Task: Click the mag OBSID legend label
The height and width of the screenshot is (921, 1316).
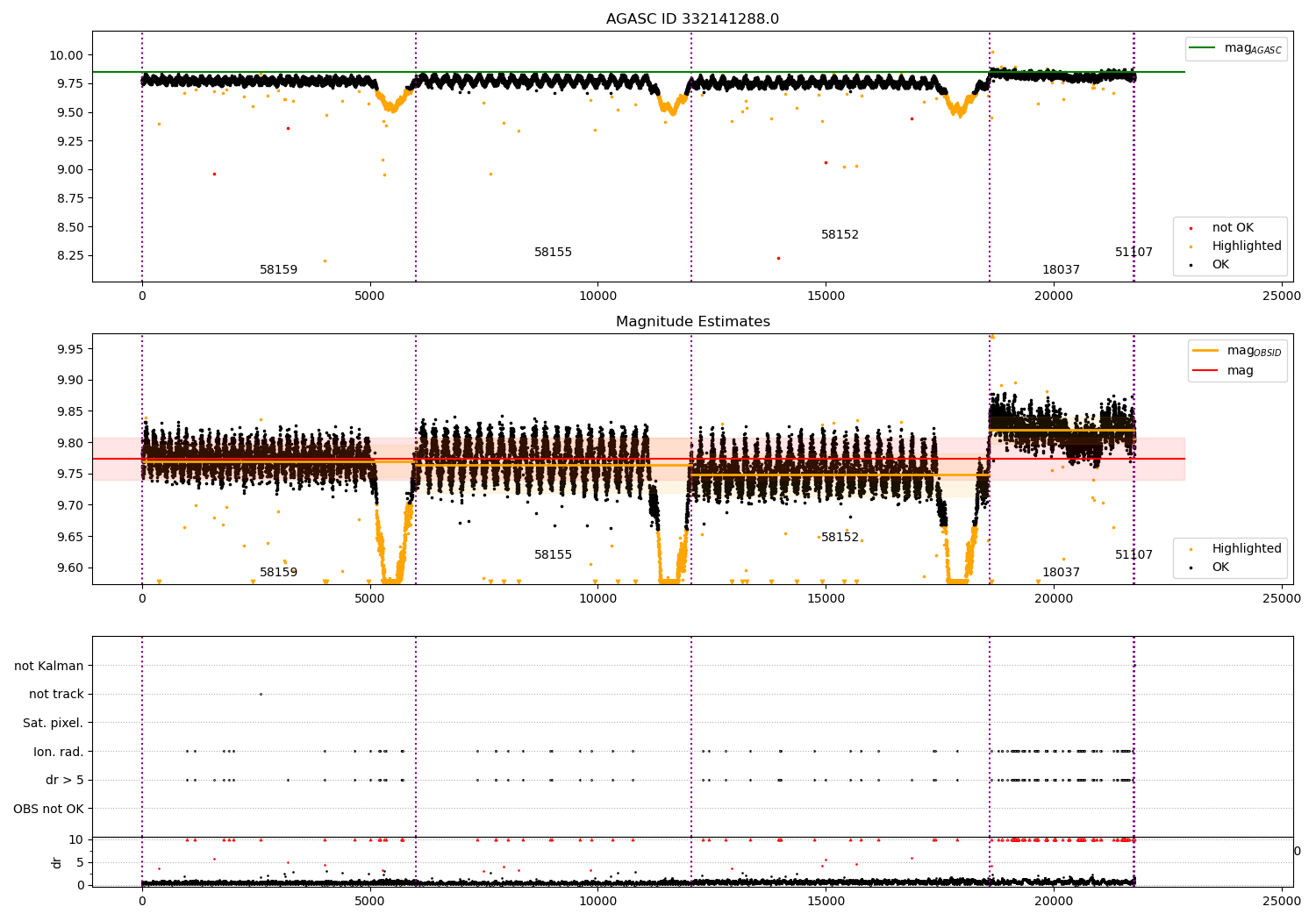Action: click(x=1254, y=351)
